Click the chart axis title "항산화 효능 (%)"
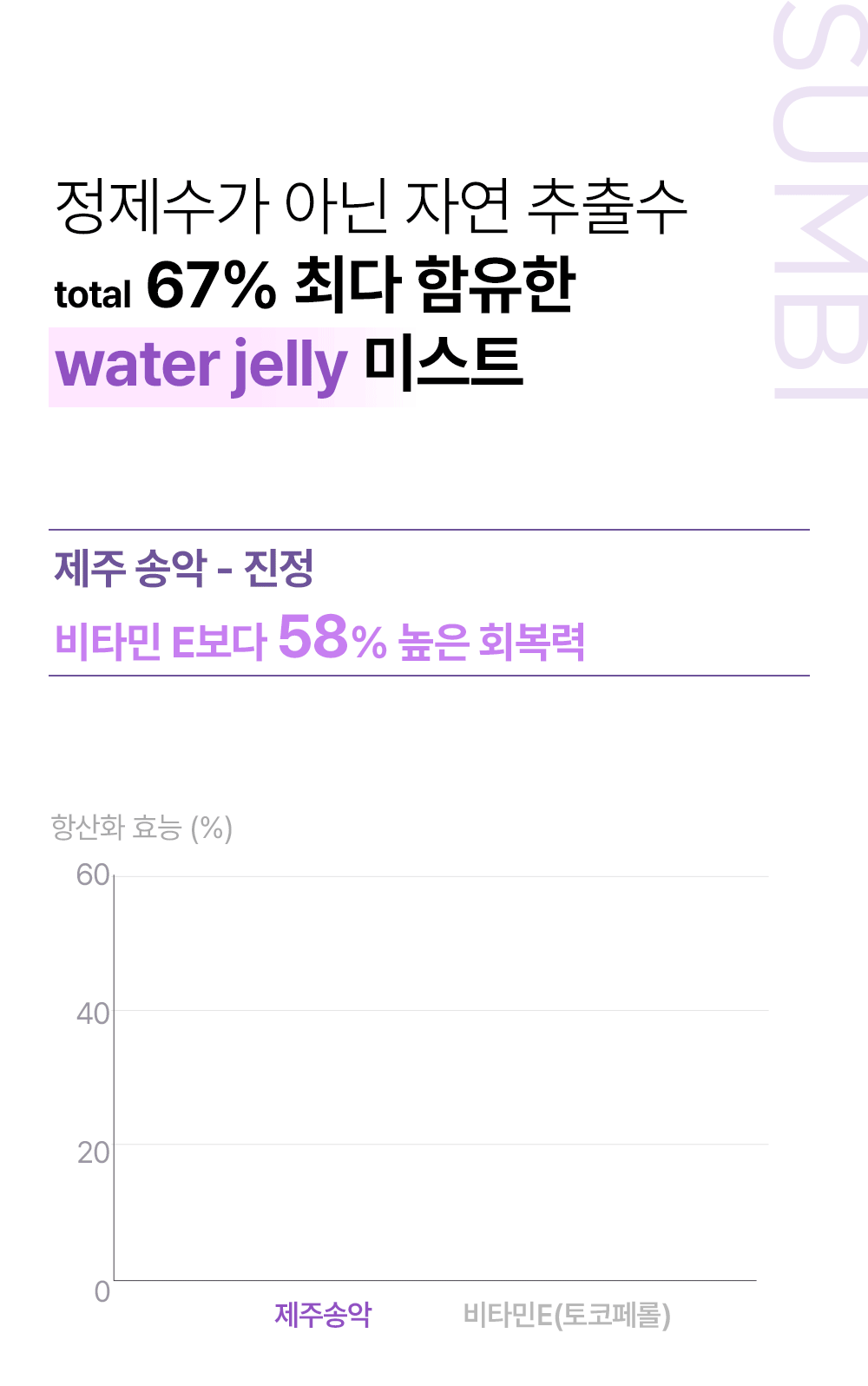The height and width of the screenshot is (1386, 868). pyautogui.click(x=141, y=828)
